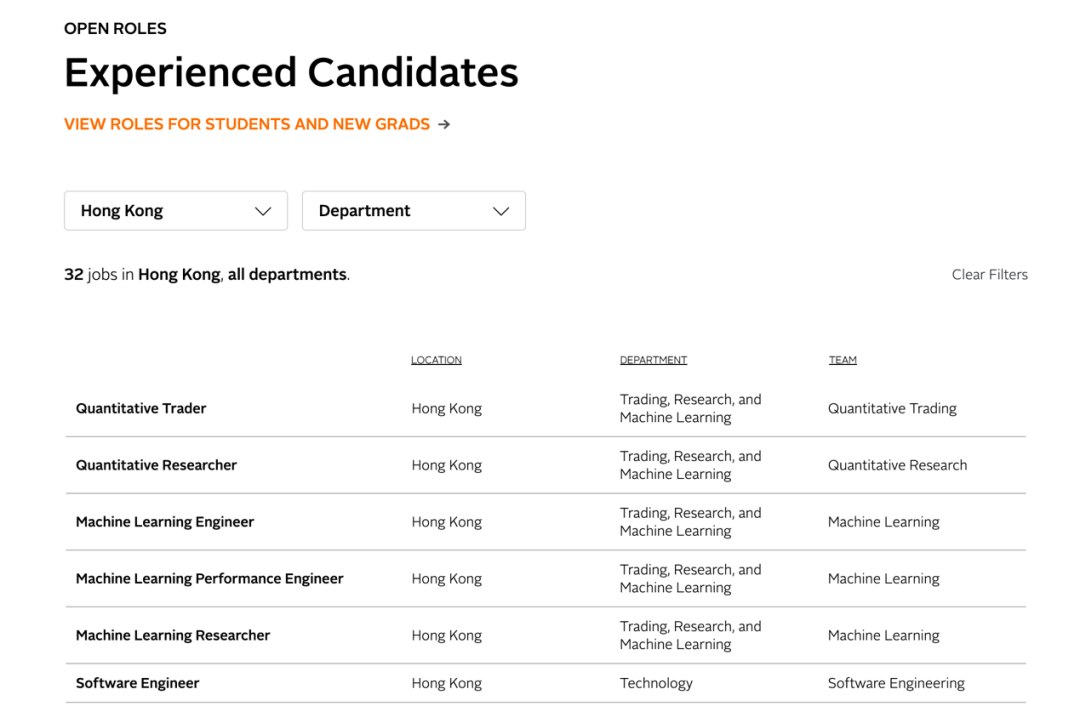This screenshot has width=1080, height=712.
Task: Sort job listings by Team column
Action: click(x=842, y=360)
